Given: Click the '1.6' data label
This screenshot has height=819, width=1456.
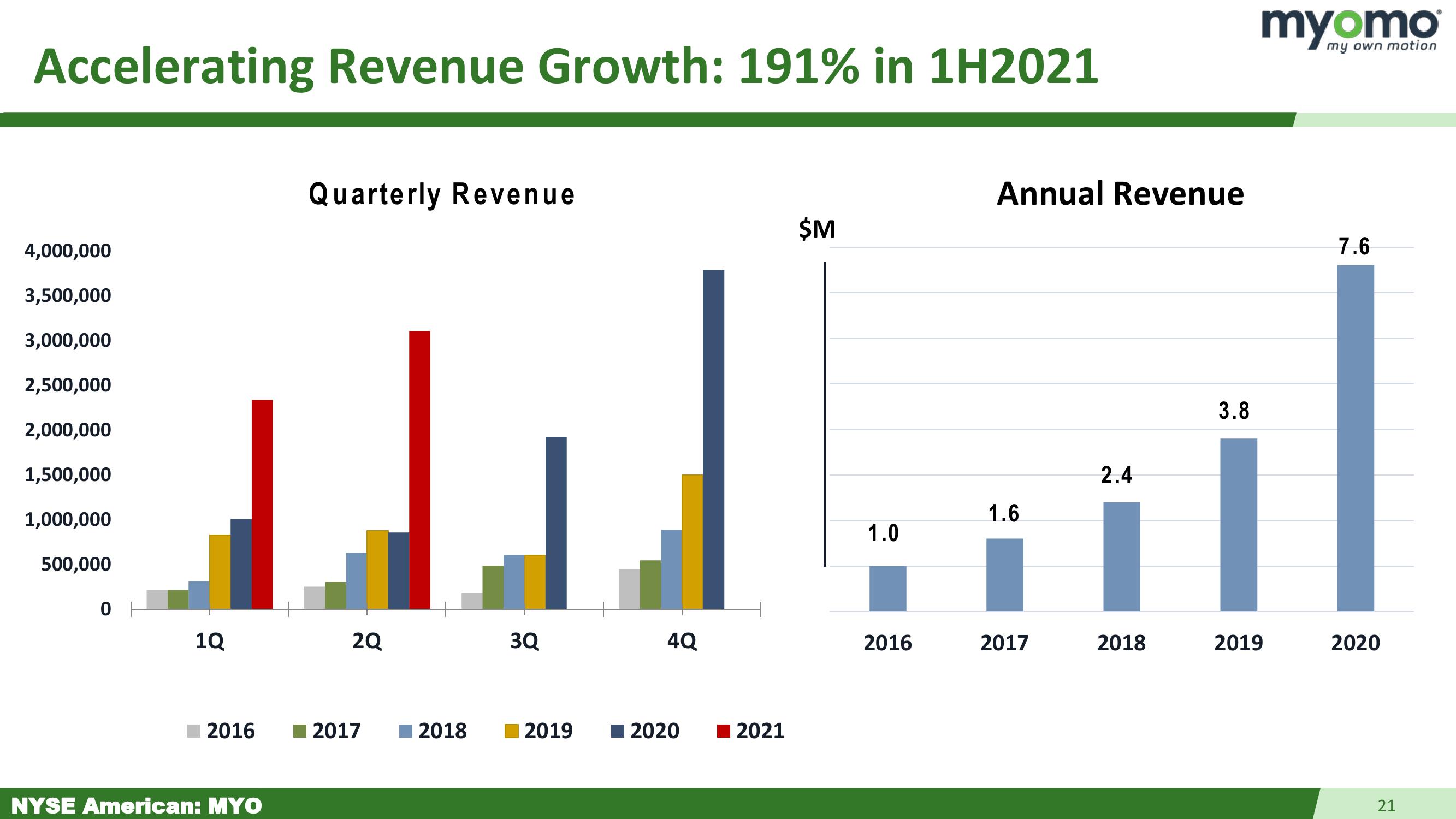Looking at the screenshot, I should coord(1003,513).
